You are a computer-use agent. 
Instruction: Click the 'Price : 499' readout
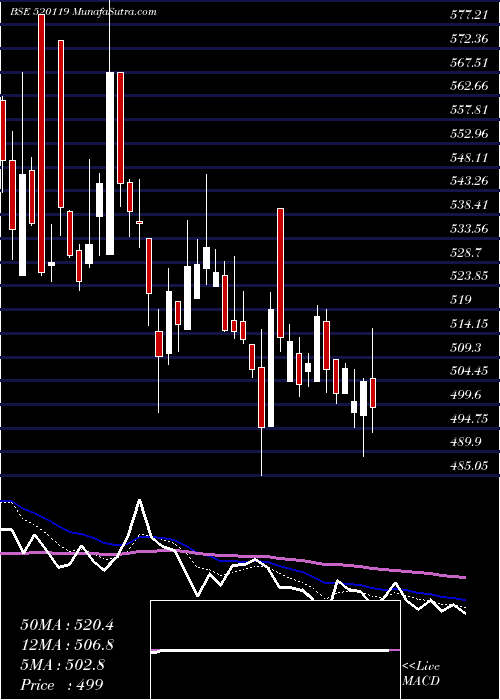click(62, 685)
